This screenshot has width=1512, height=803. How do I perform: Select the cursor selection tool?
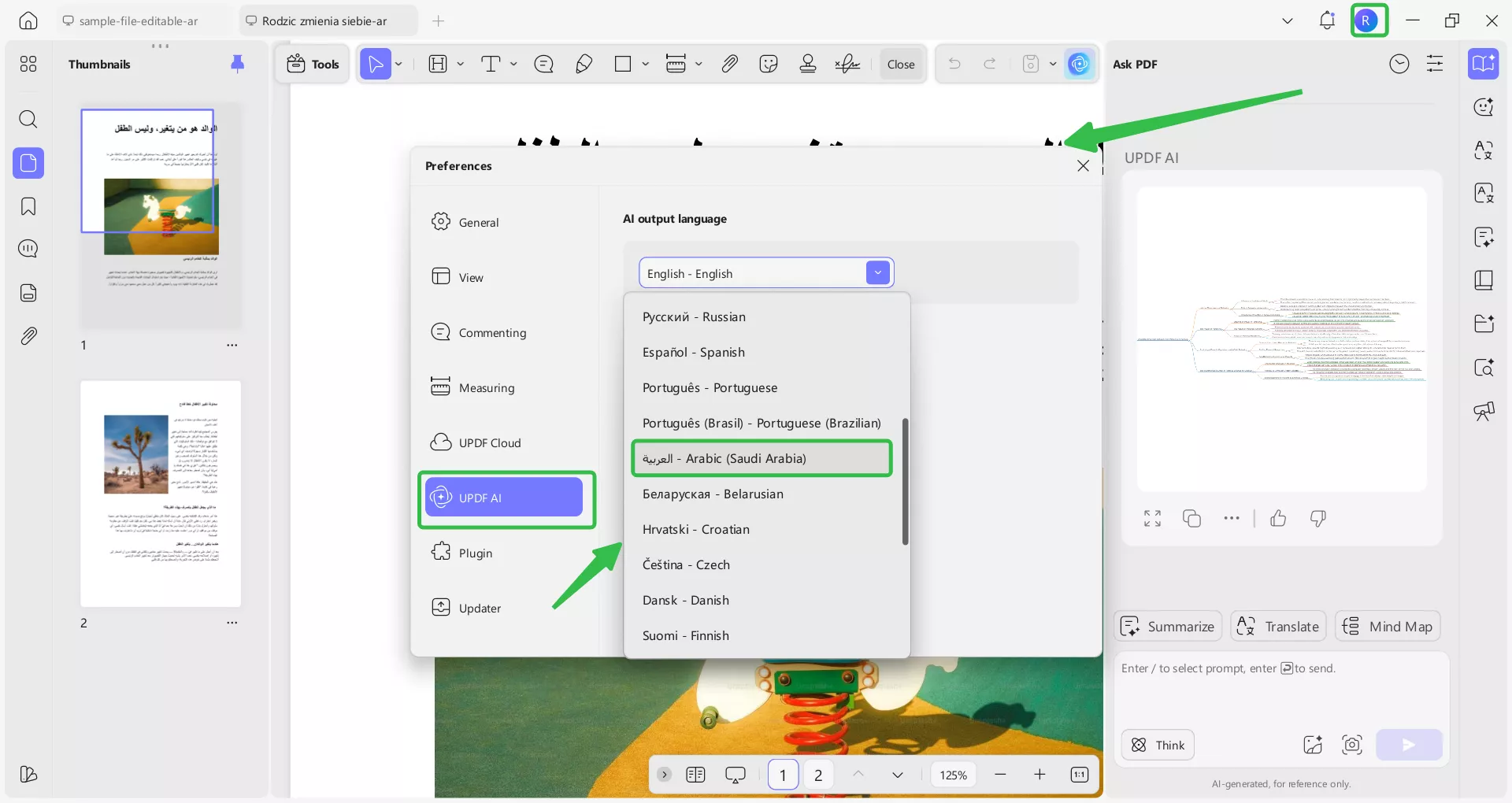pyautogui.click(x=376, y=64)
